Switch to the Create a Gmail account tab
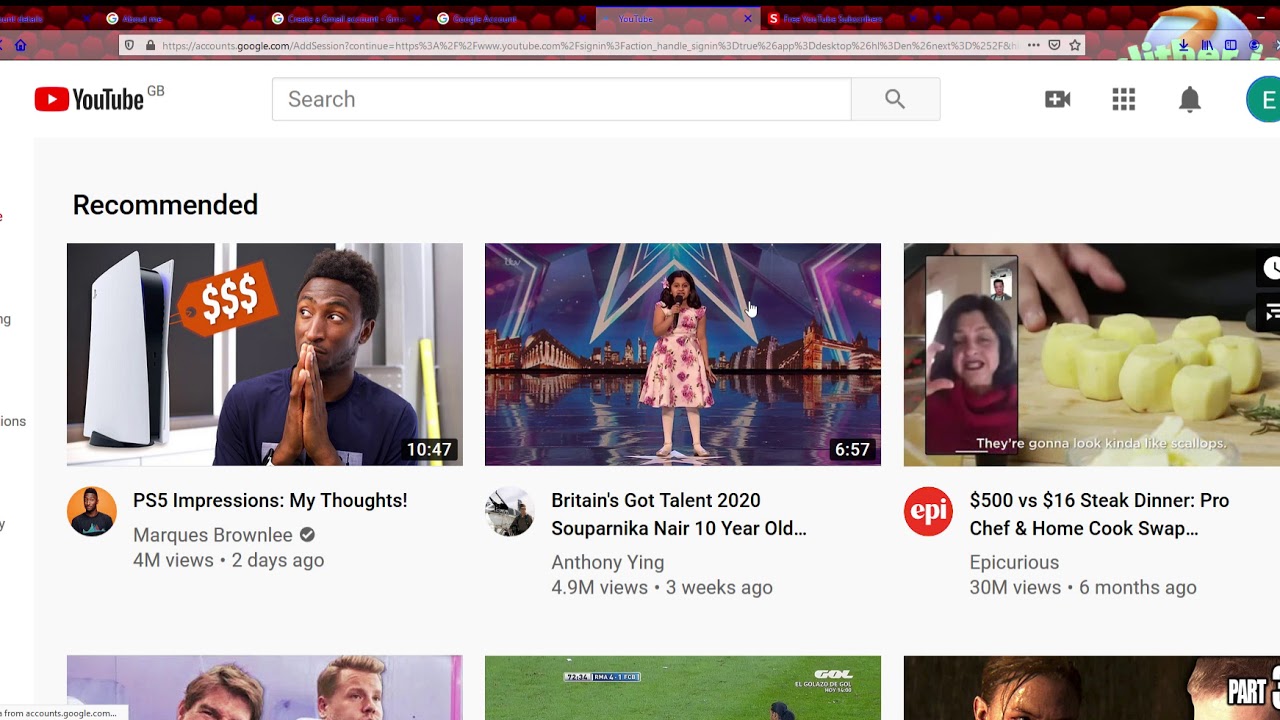The image size is (1280, 720). point(345,18)
